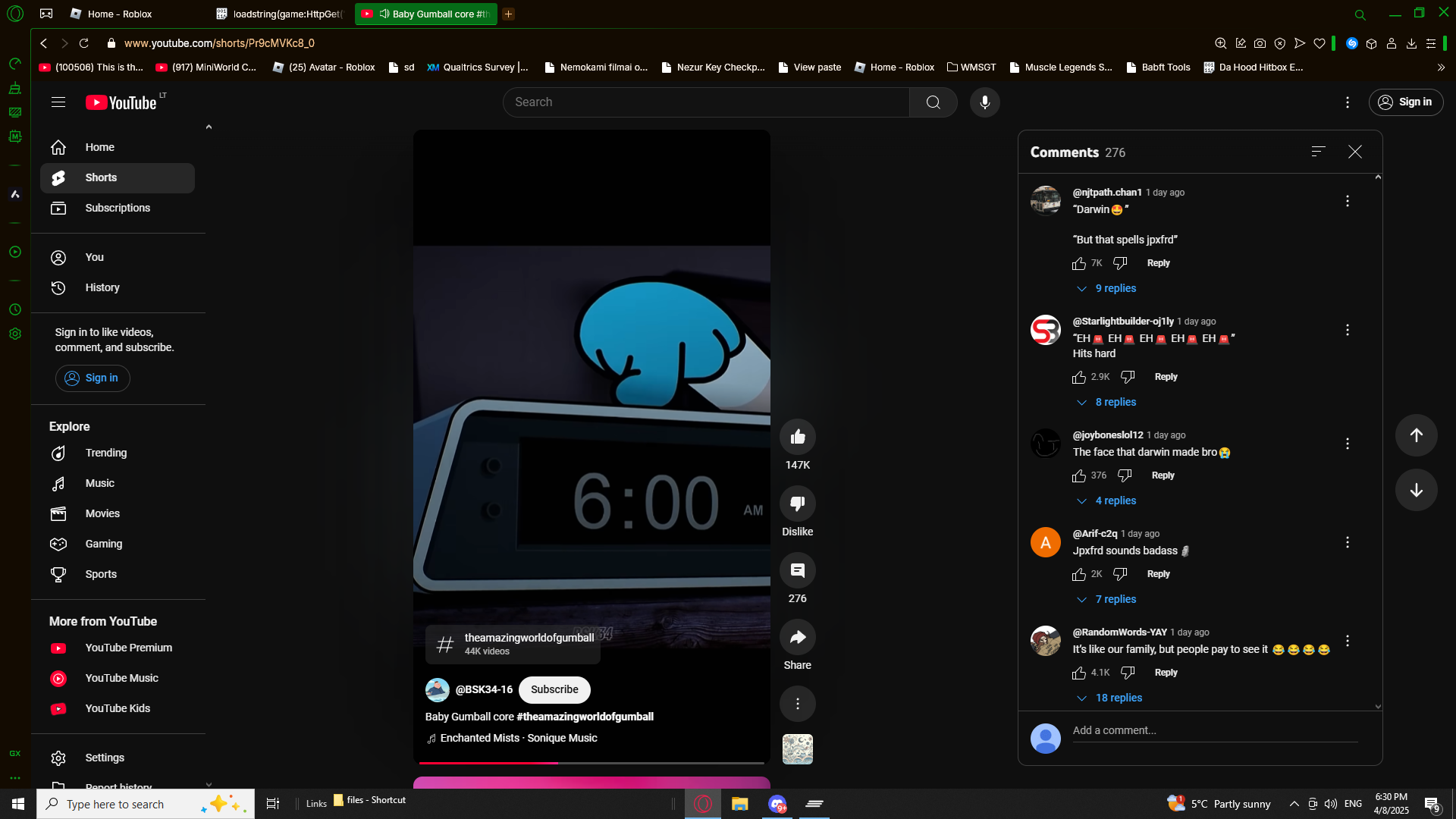Switch to the Home - Roblox tab
The width and height of the screenshot is (1456, 819).
click(120, 14)
